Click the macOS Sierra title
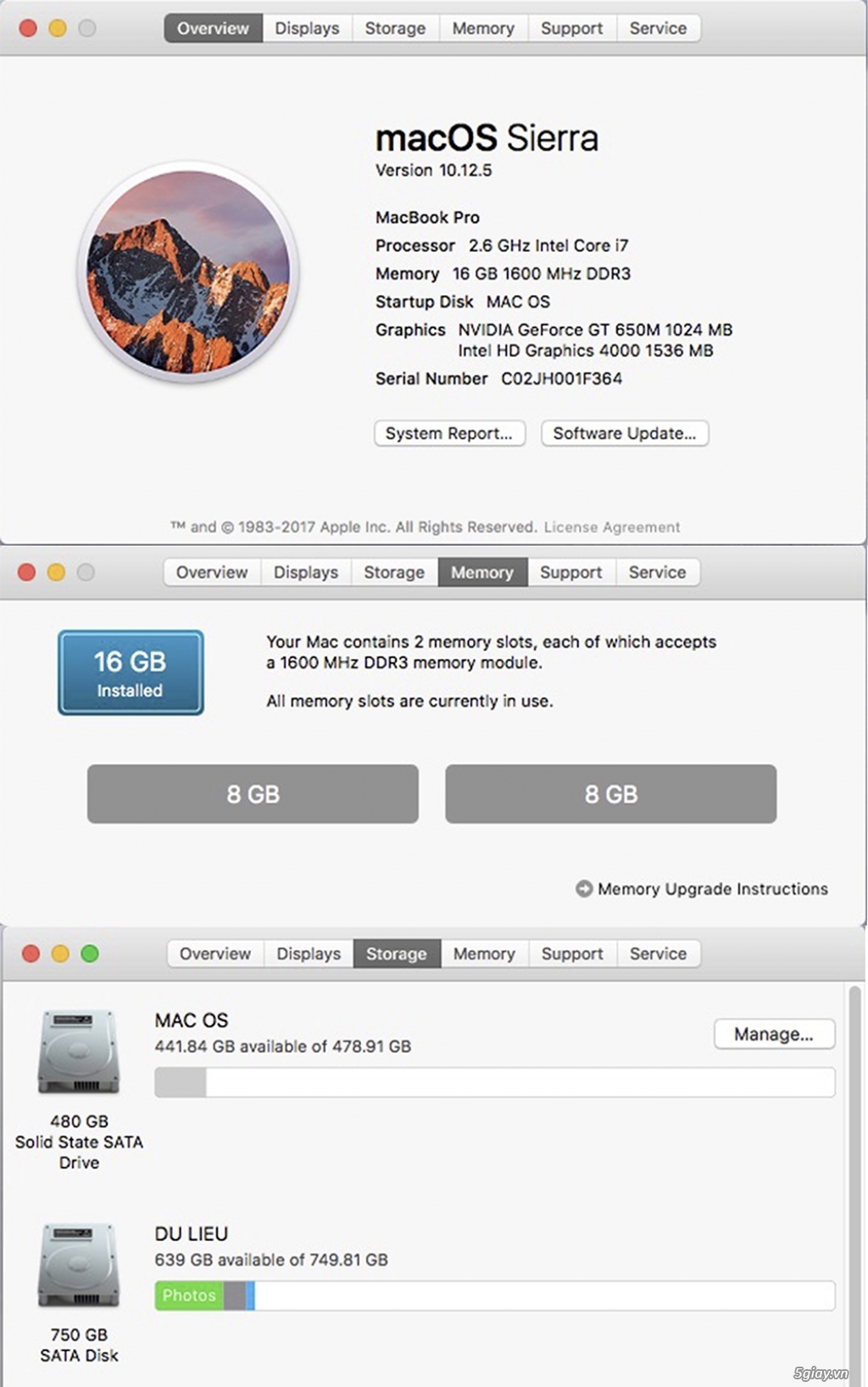The width and height of the screenshot is (868, 1387). click(x=487, y=137)
